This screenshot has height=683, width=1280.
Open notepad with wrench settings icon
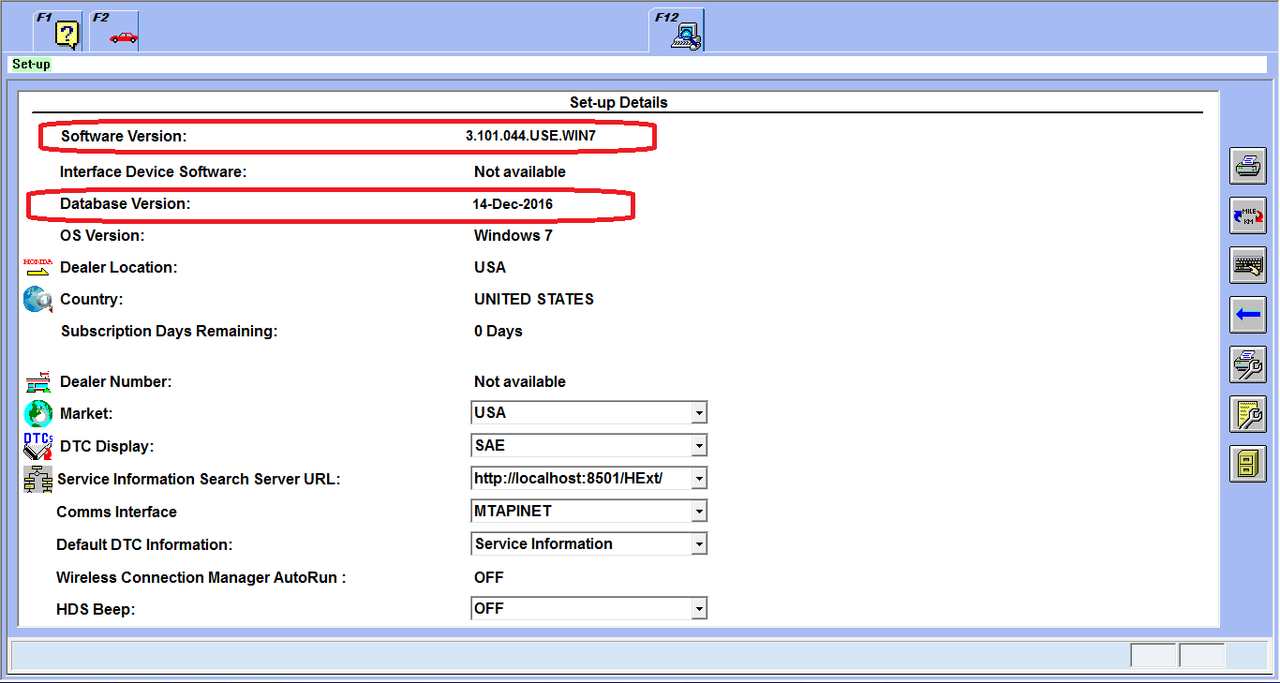pyautogui.click(x=1247, y=414)
